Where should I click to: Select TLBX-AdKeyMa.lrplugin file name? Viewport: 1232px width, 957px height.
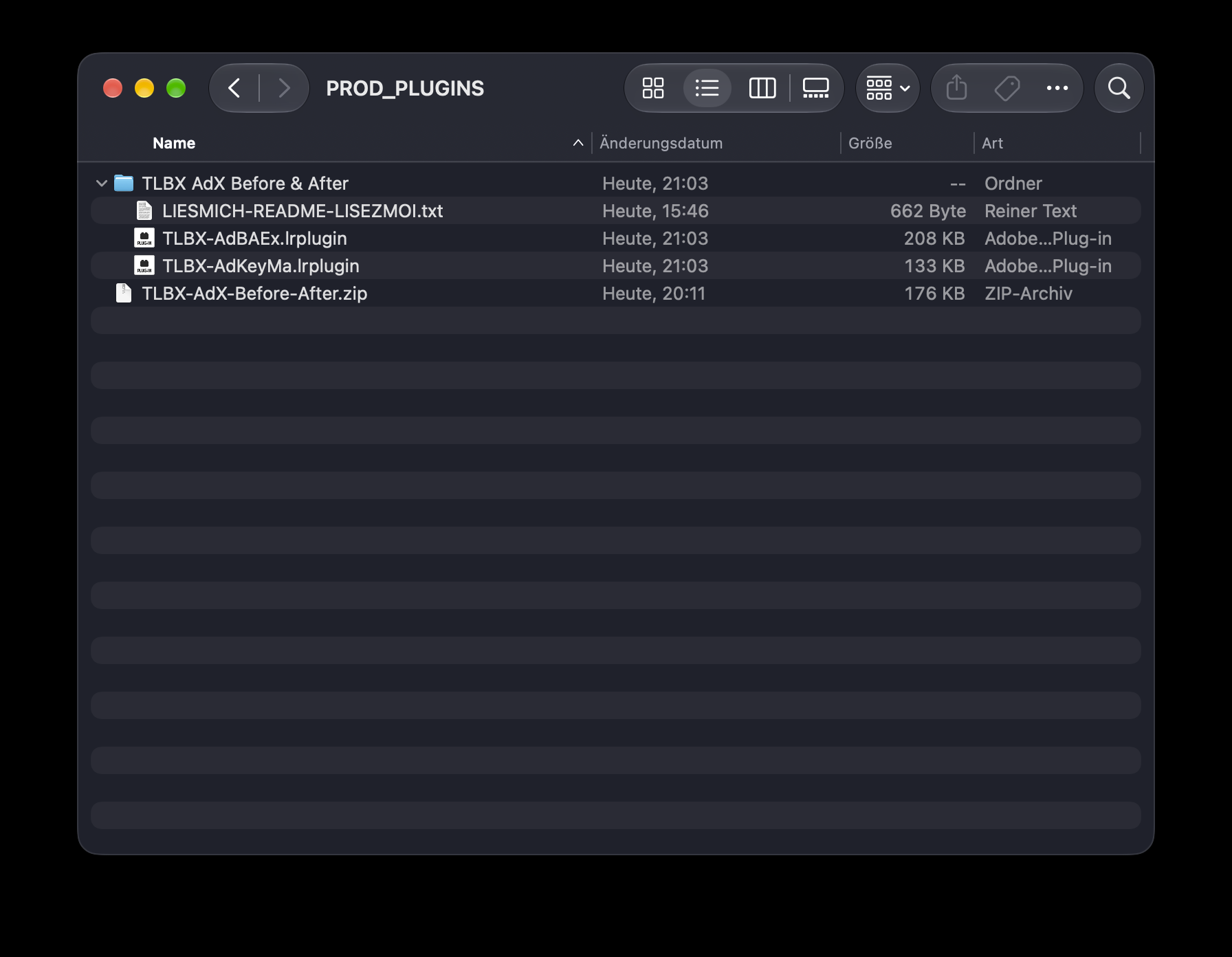[x=261, y=266]
